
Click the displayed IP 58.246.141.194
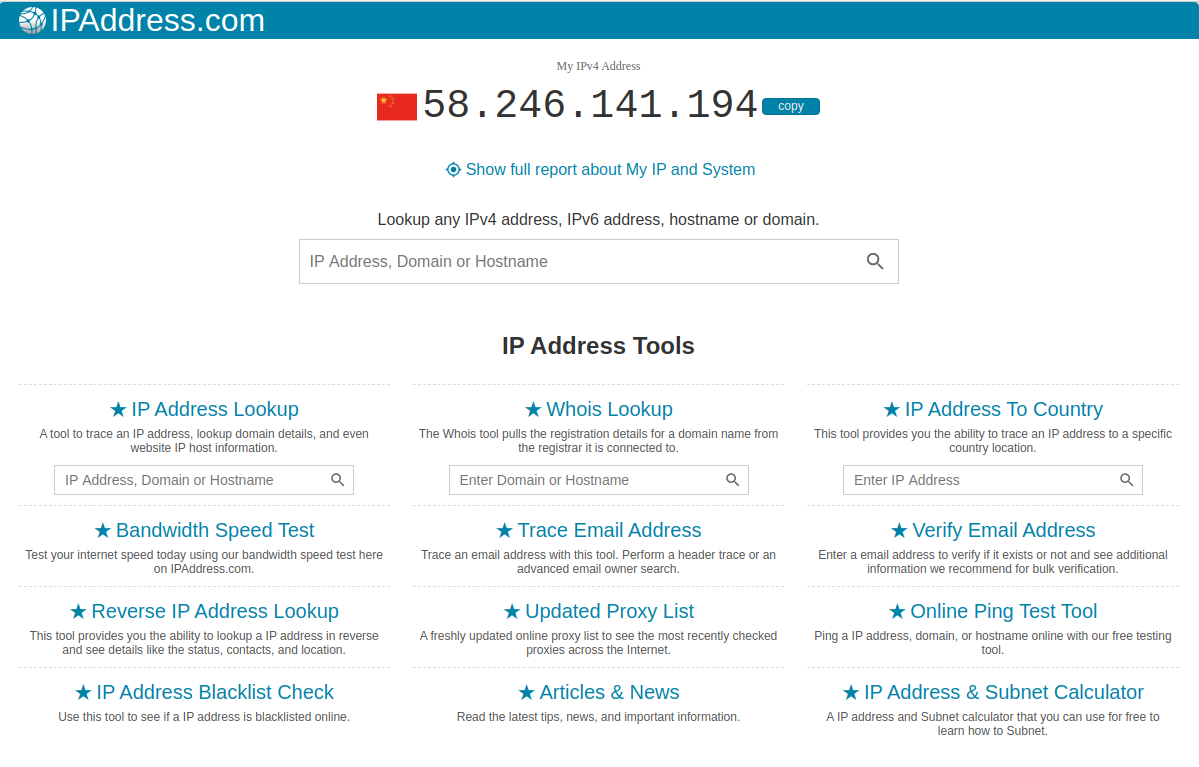[x=590, y=105]
